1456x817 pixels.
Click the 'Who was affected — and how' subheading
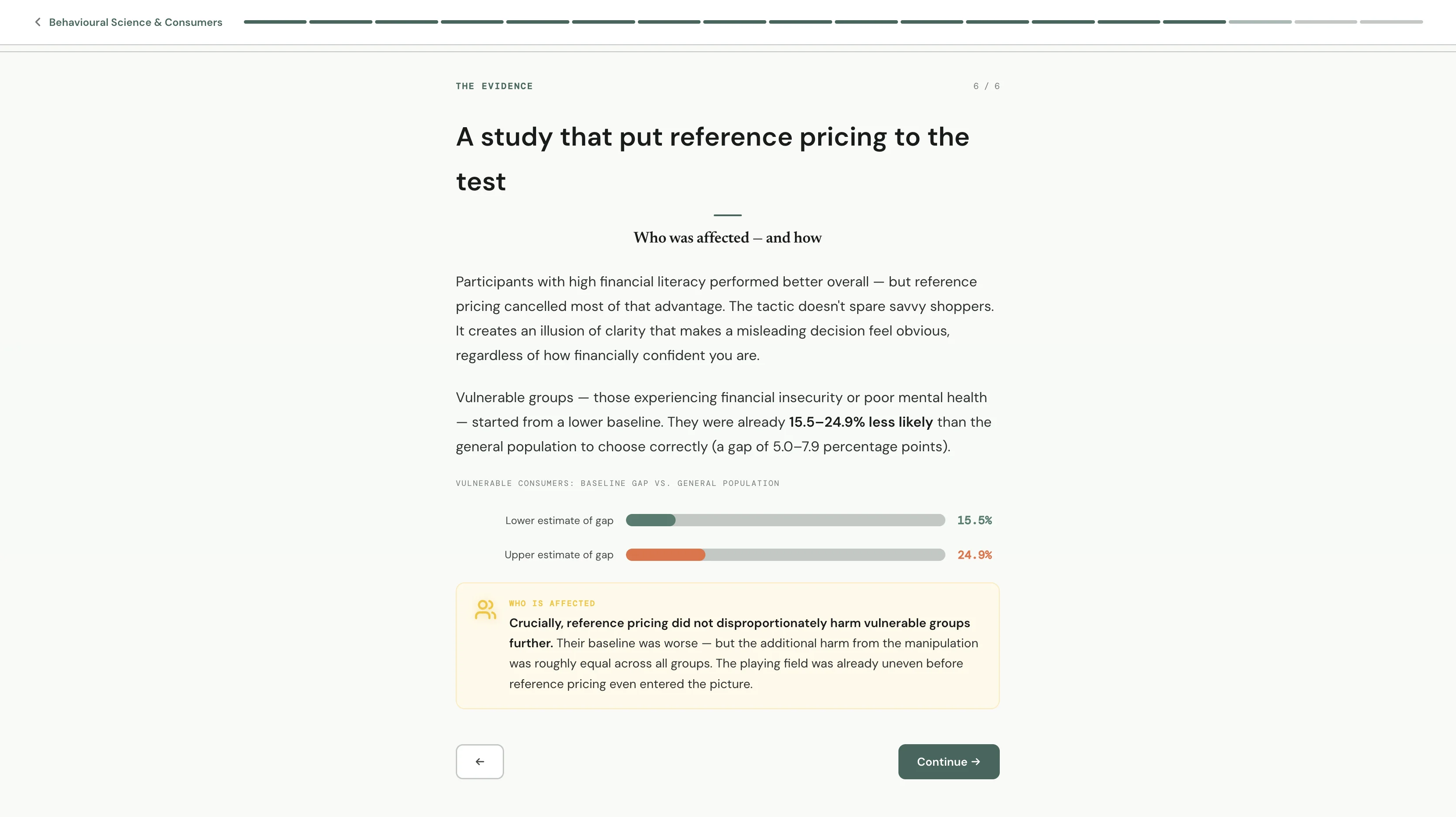[727, 238]
